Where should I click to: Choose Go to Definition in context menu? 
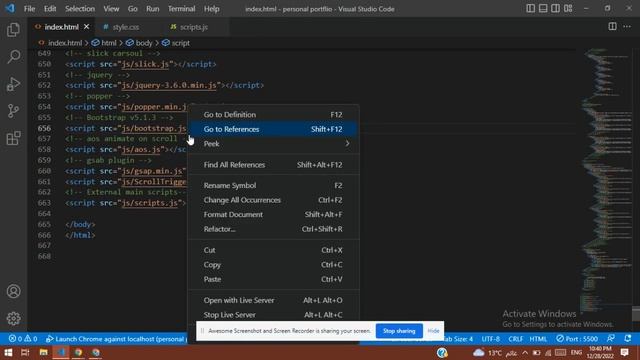point(273,115)
